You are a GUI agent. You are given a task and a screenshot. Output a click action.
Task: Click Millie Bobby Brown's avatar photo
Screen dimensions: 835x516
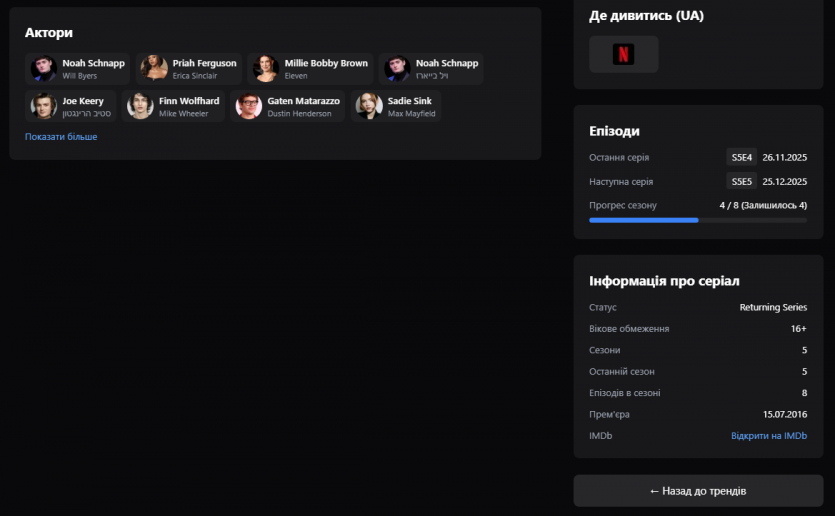point(265,68)
